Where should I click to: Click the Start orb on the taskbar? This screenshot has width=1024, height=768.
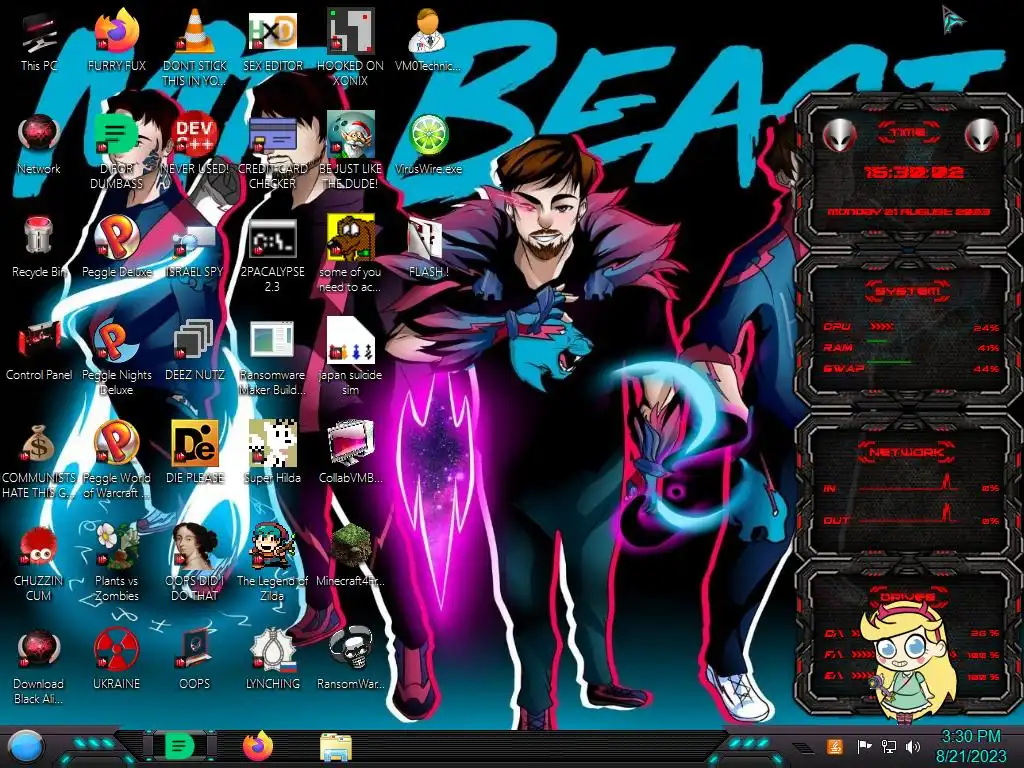coord(26,746)
